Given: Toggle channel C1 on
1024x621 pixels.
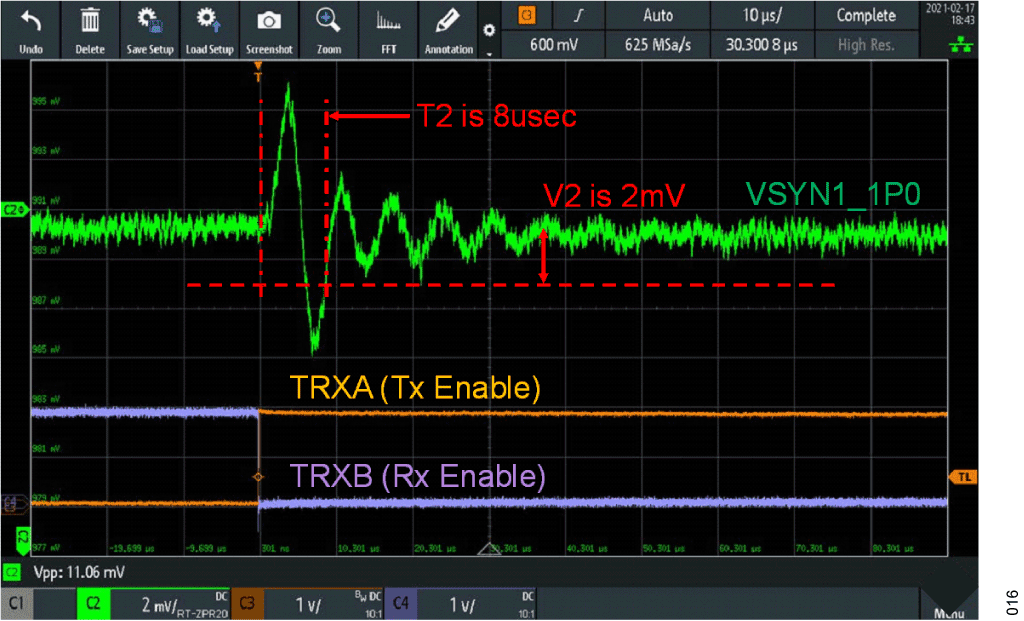Looking at the screenshot, I should [18, 604].
